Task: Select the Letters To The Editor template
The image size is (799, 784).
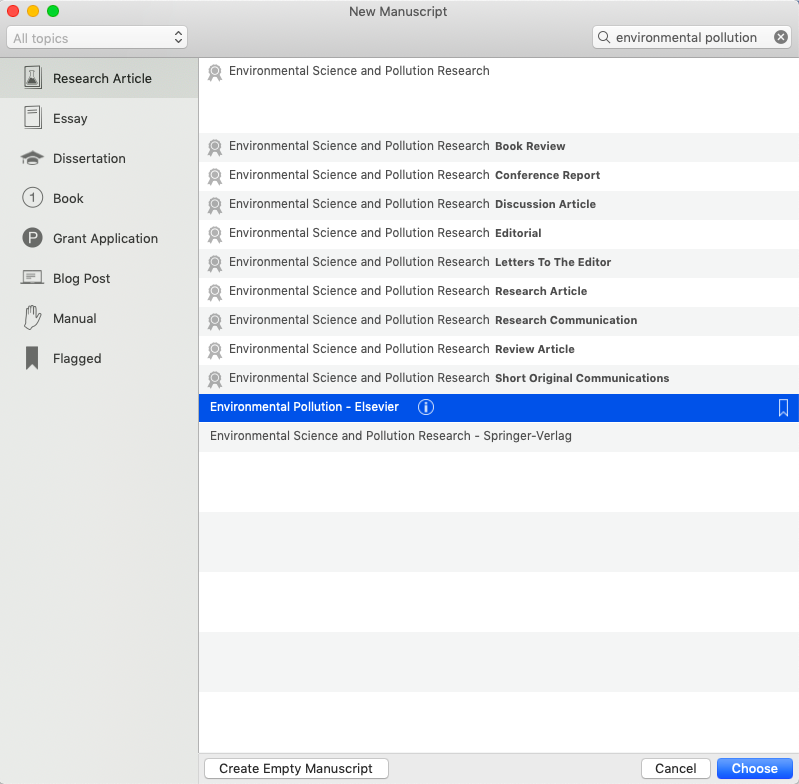Action: (x=499, y=263)
